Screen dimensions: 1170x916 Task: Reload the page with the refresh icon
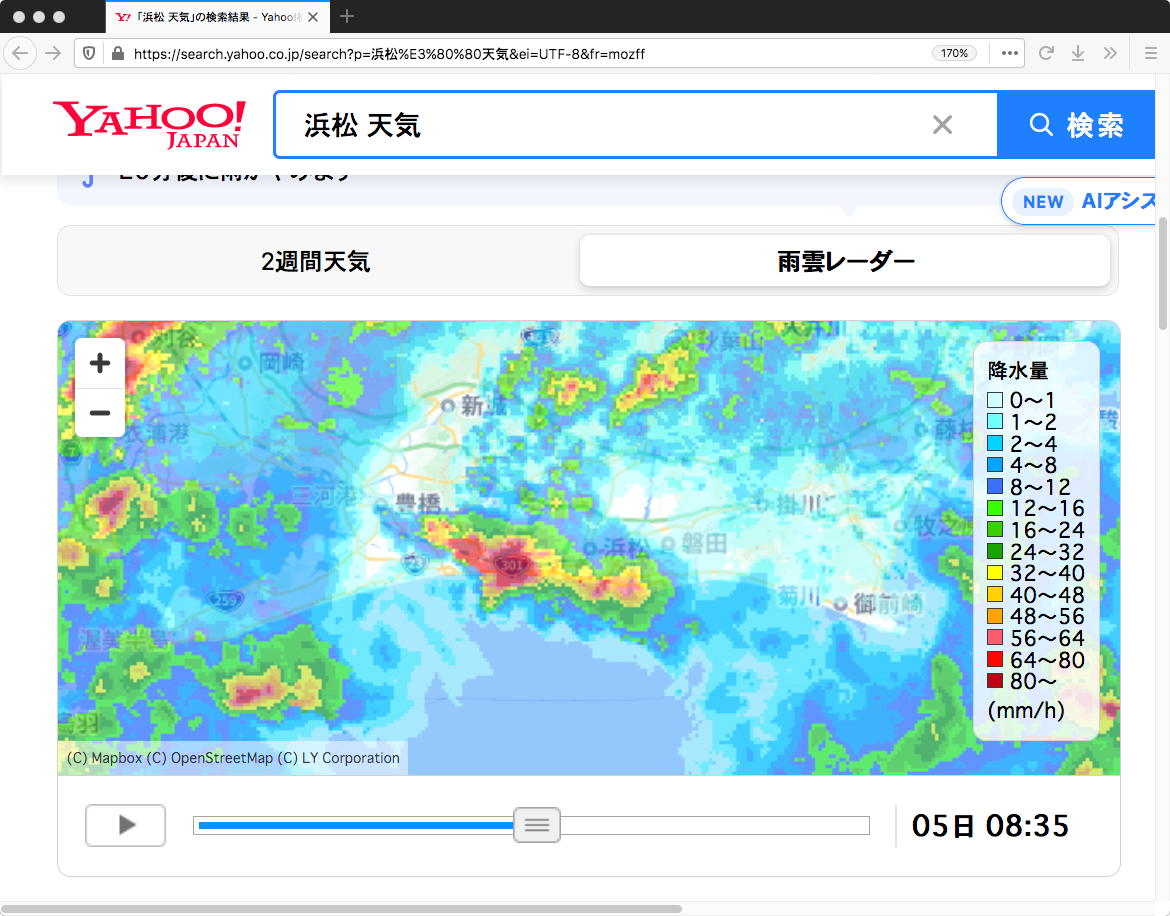coord(1046,53)
